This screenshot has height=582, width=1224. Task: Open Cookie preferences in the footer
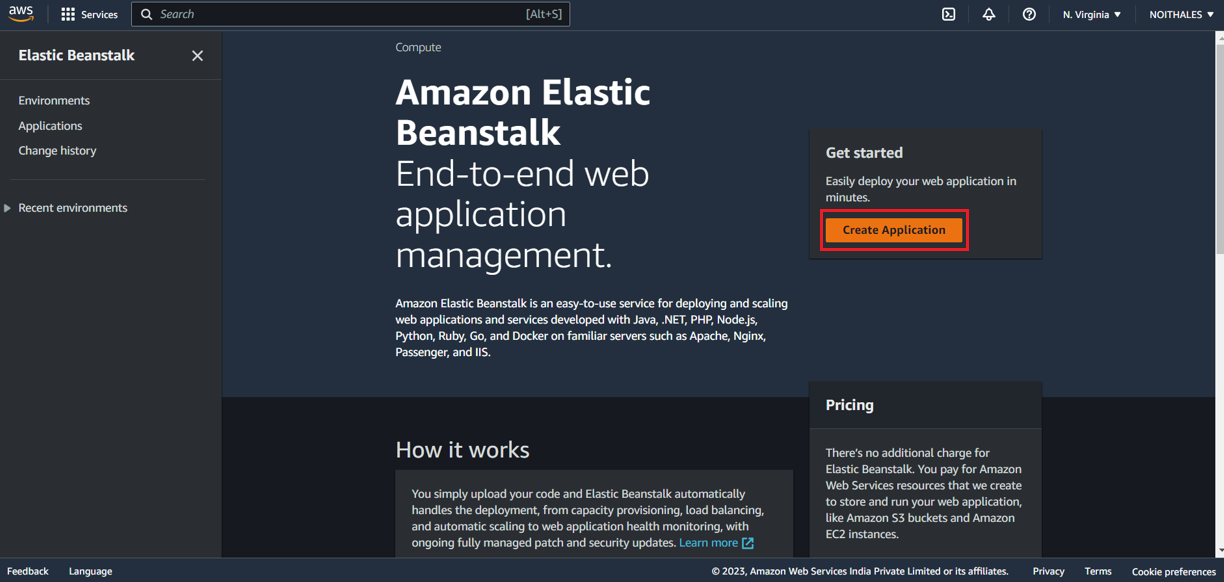click(1174, 571)
